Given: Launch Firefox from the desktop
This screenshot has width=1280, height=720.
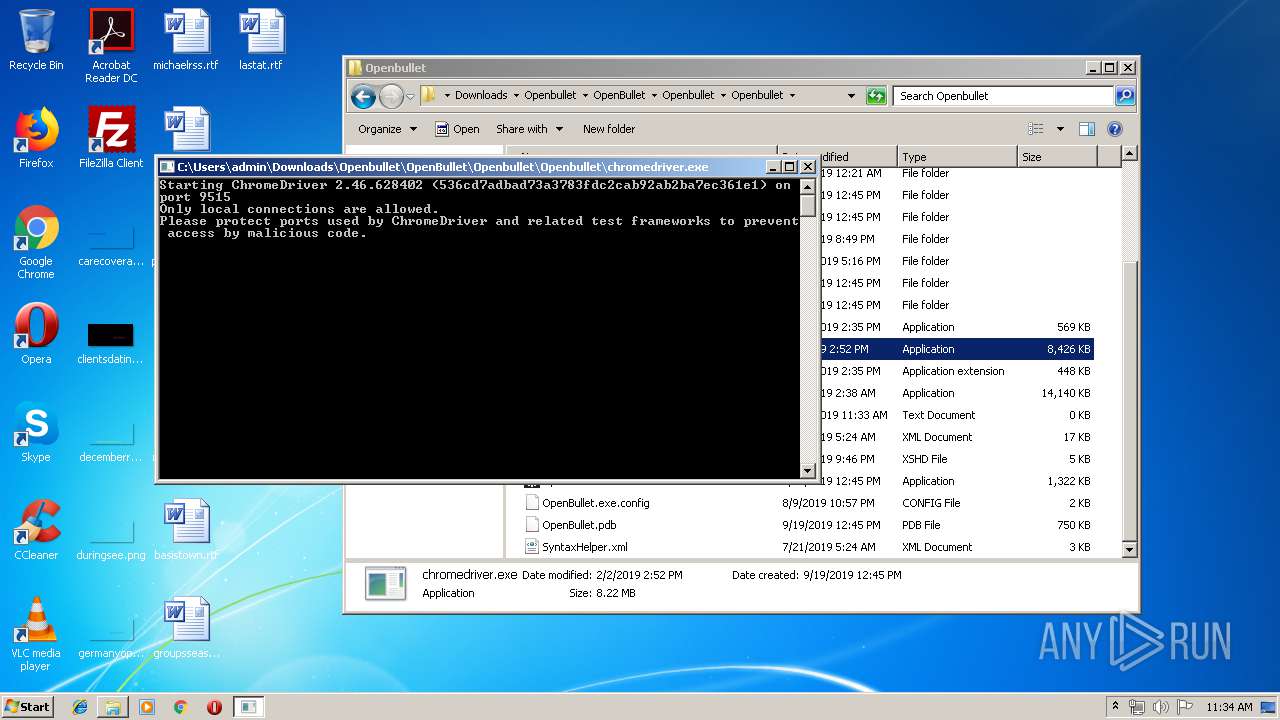Looking at the screenshot, I should tap(36, 138).
